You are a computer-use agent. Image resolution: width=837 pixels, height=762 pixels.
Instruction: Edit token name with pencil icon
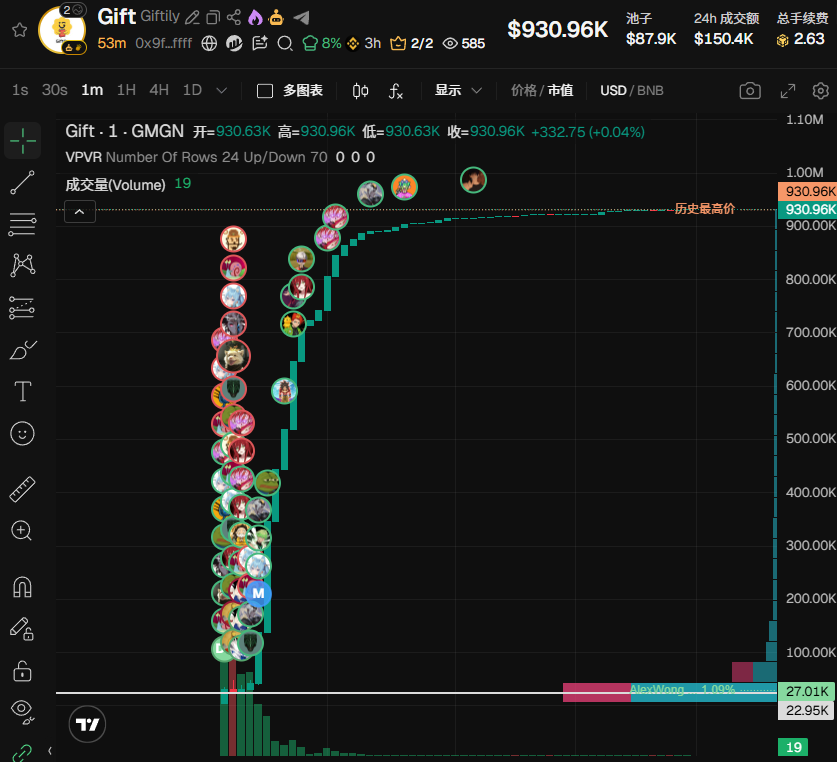(192, 18)
